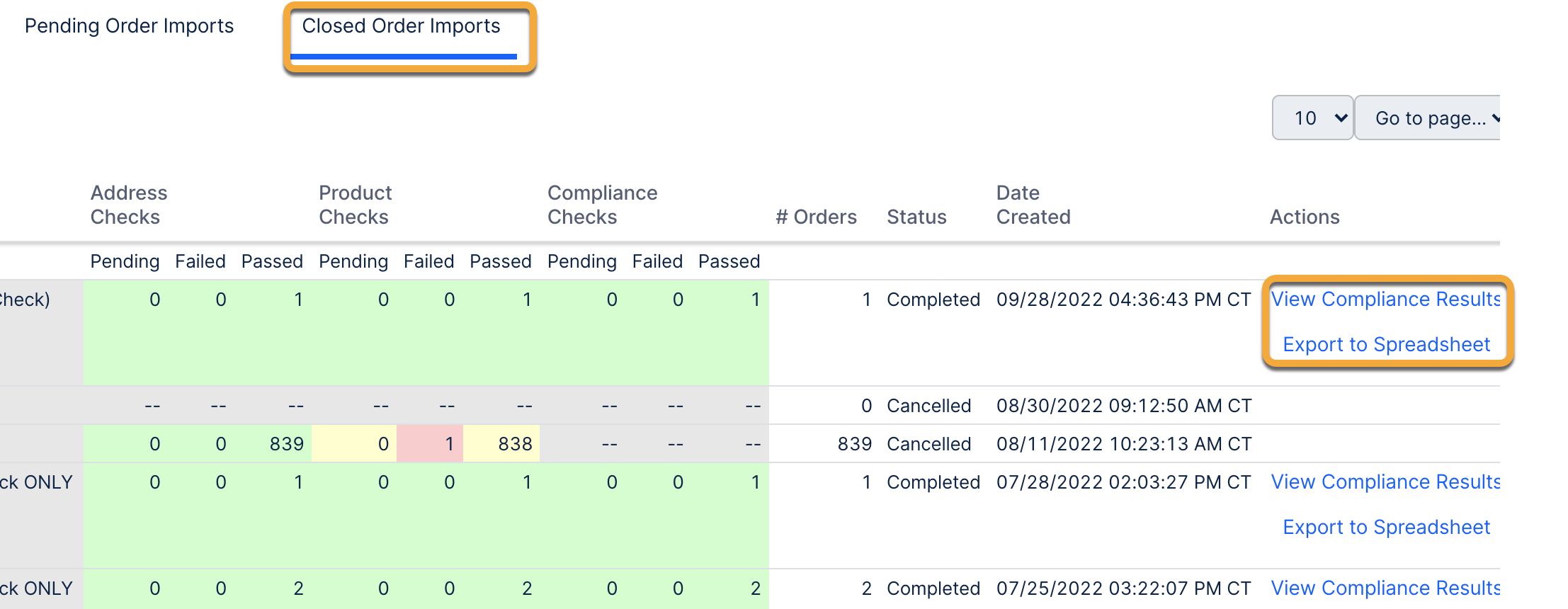The width and height of the screenshot is (1568, 609).
Task: Click the Date Created column header
Action: (x=1033, y=205)
